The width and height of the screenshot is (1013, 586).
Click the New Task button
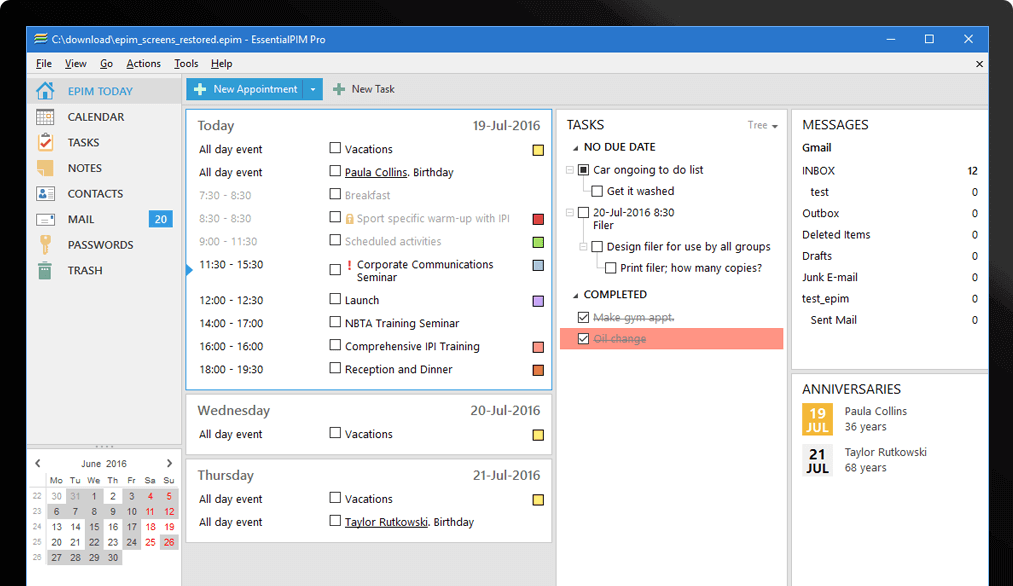point(363,89)
